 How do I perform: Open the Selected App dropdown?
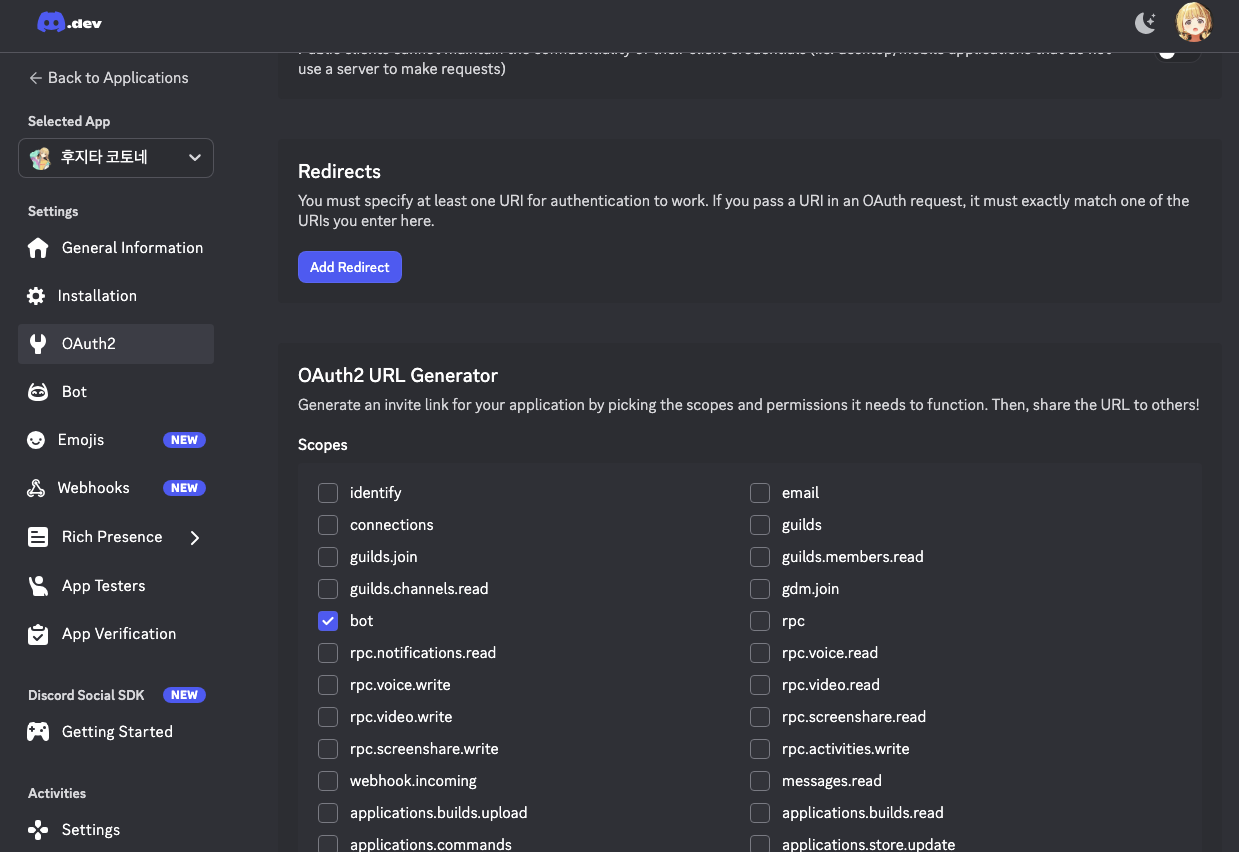[116, 158]
